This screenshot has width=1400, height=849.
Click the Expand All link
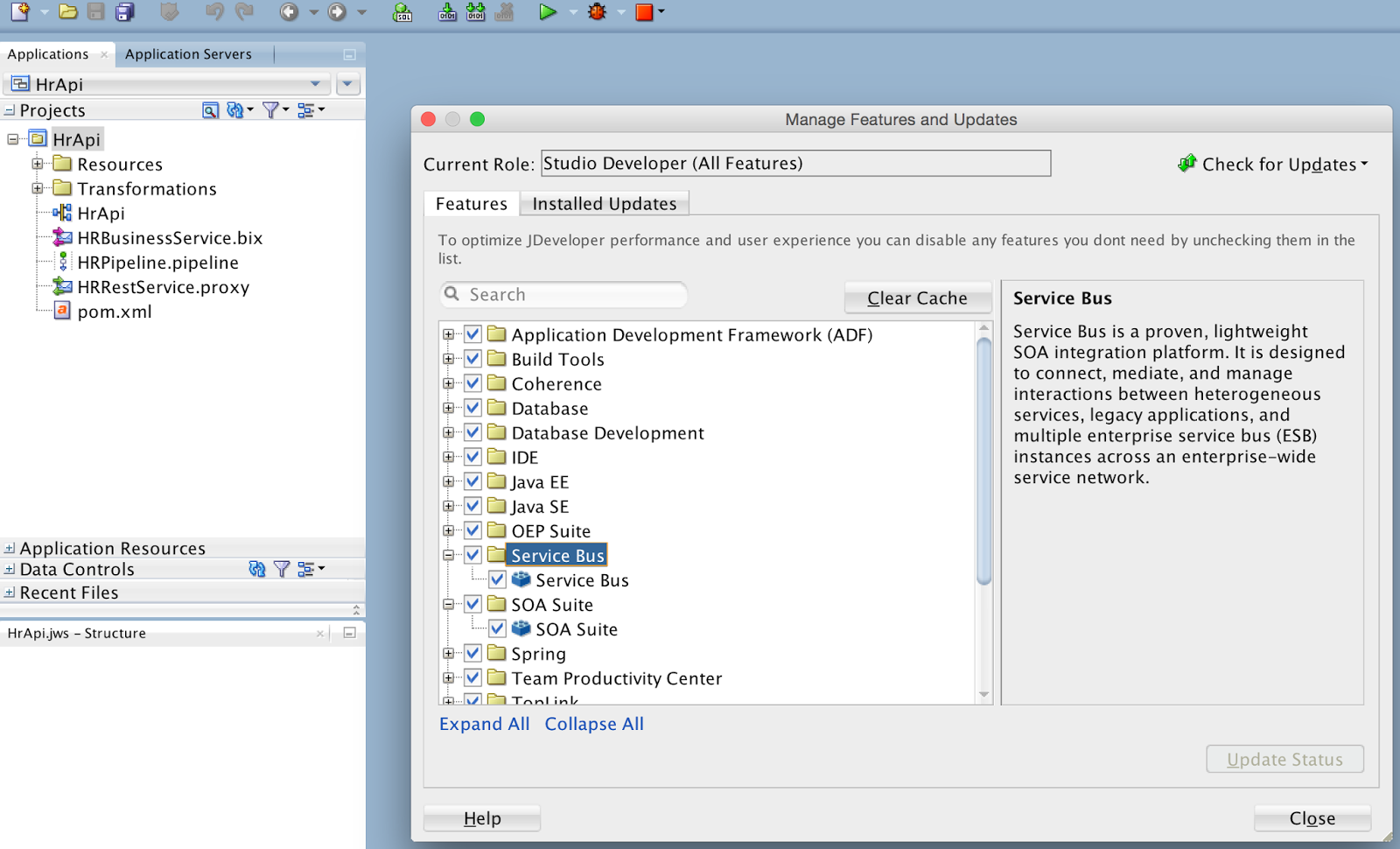pos(485,724)
